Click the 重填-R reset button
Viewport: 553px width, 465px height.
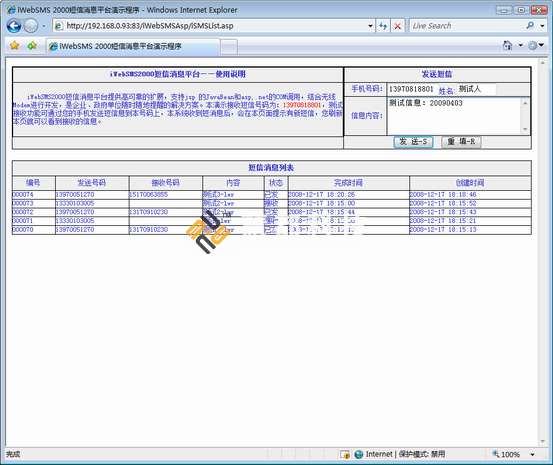pos(461,142)
